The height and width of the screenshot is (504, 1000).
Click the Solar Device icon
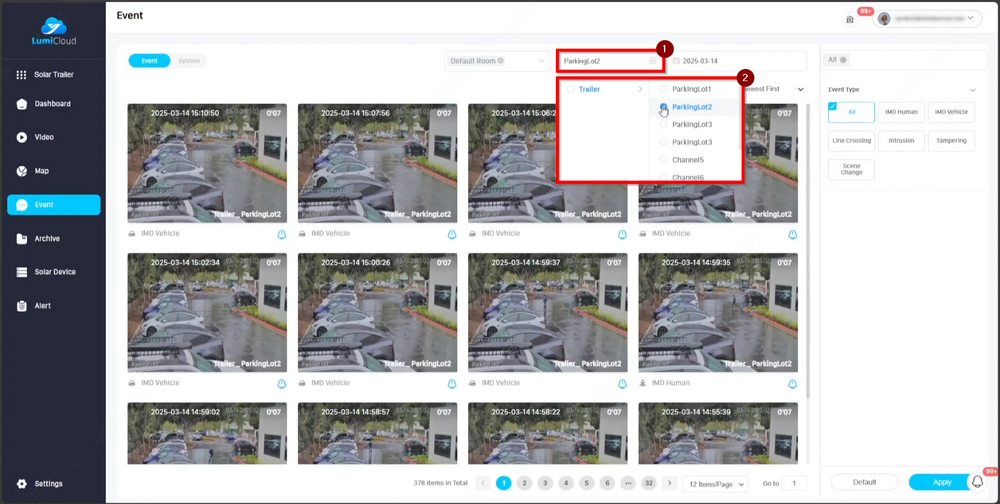pyautogui.click(x=22, y=272)
